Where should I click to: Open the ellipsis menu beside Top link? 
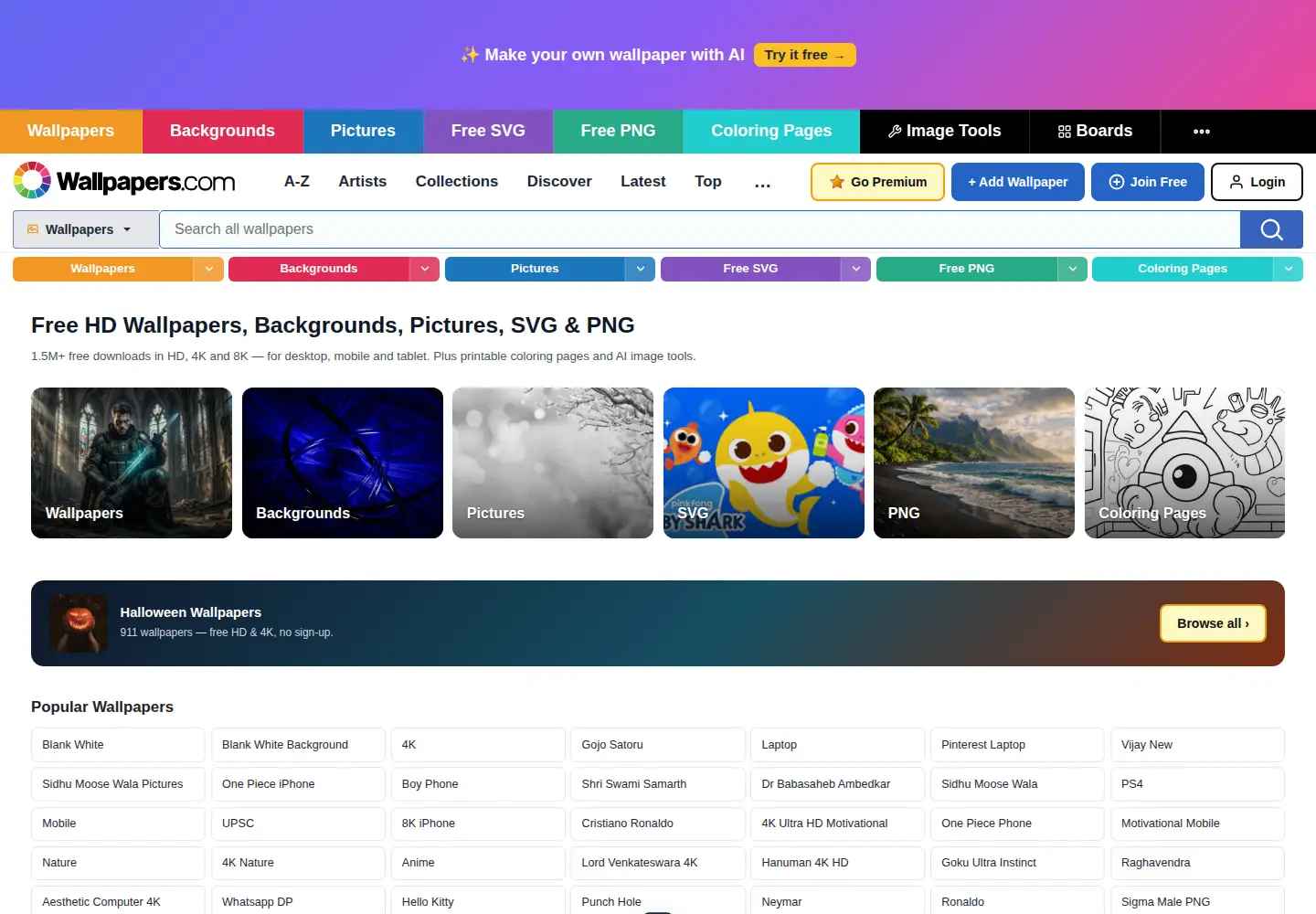[x=762, y=182]
